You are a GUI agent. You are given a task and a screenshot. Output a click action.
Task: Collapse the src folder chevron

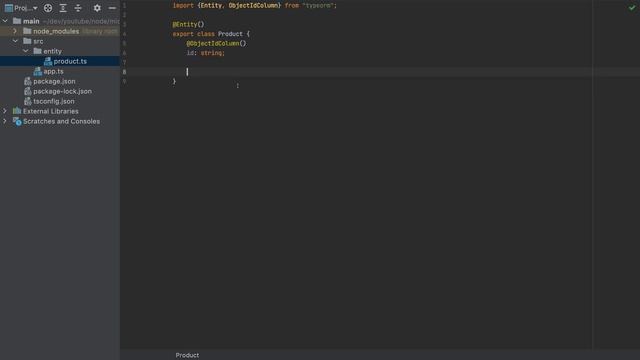pyautogui.click(x=15, y=41)
